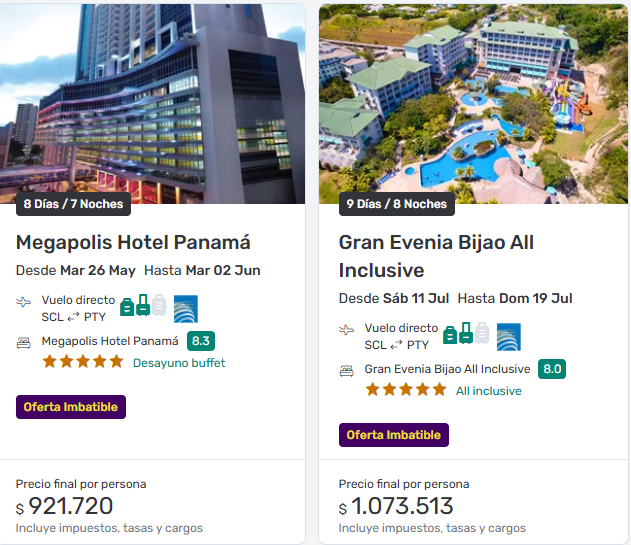631x545 pixels.
Task: Click the bed icon beside Gran Evenia Bijao
Action: 347,370
